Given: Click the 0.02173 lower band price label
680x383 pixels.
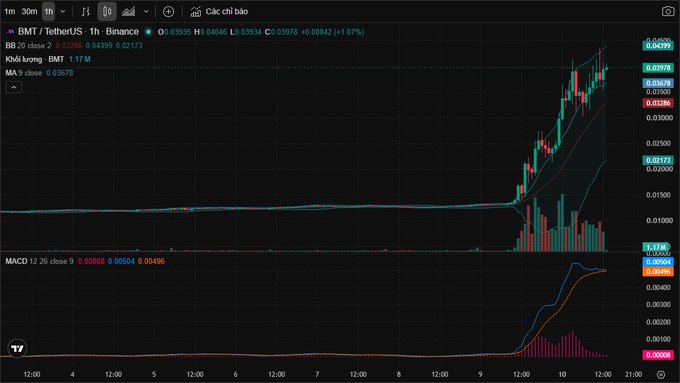Looking at the screenshot, I should point(658,160).
